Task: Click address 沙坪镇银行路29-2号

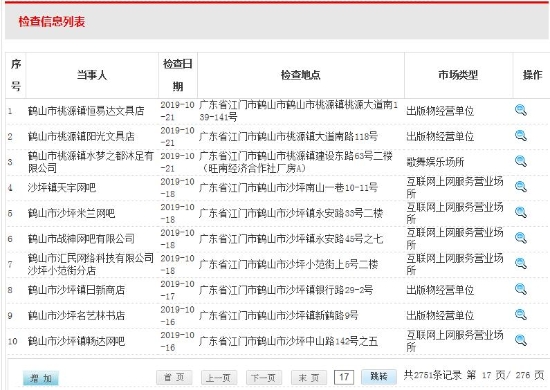Action: 286,290
